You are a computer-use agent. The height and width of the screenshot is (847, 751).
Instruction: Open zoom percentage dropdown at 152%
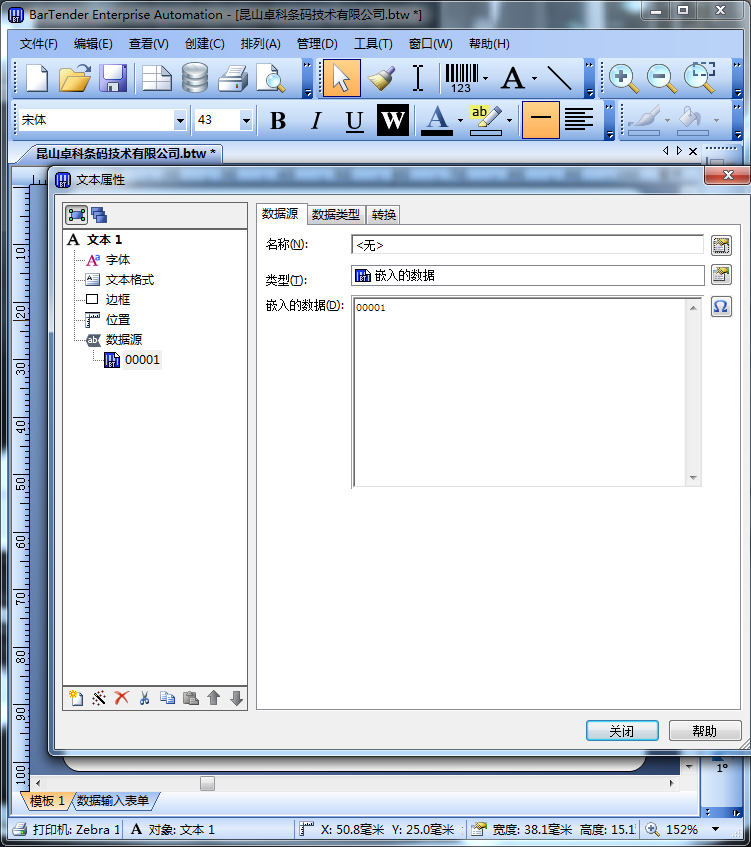point(716,829)
